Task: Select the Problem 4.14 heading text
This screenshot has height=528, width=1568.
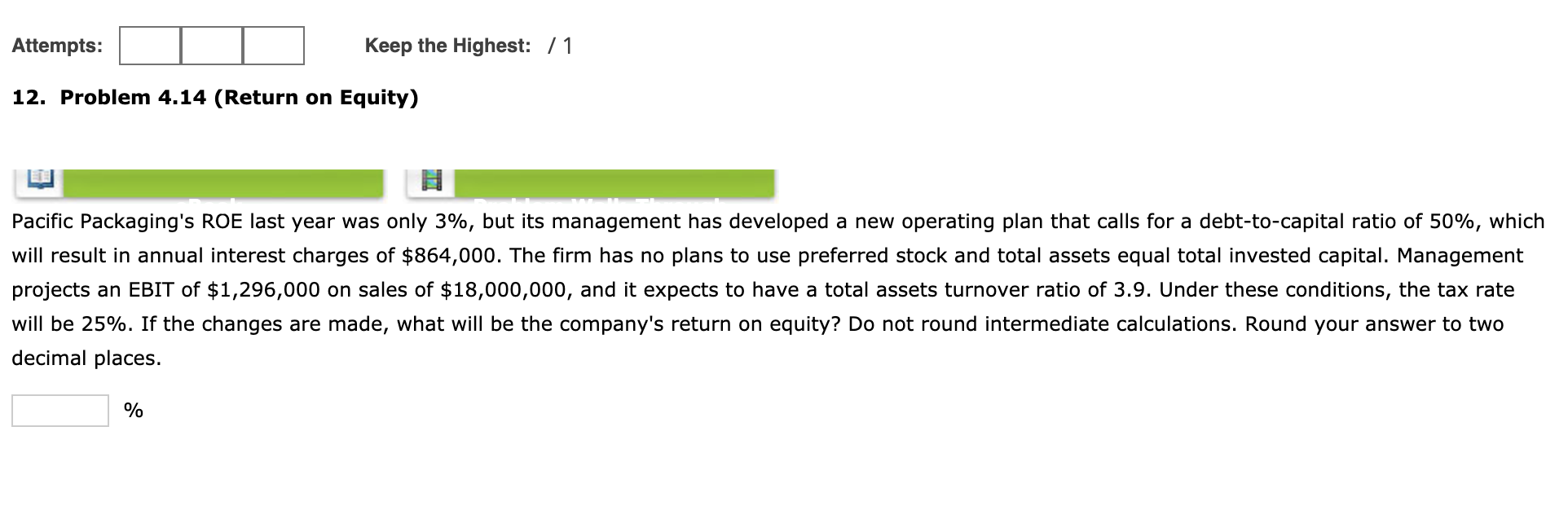Action: point(215,97)
